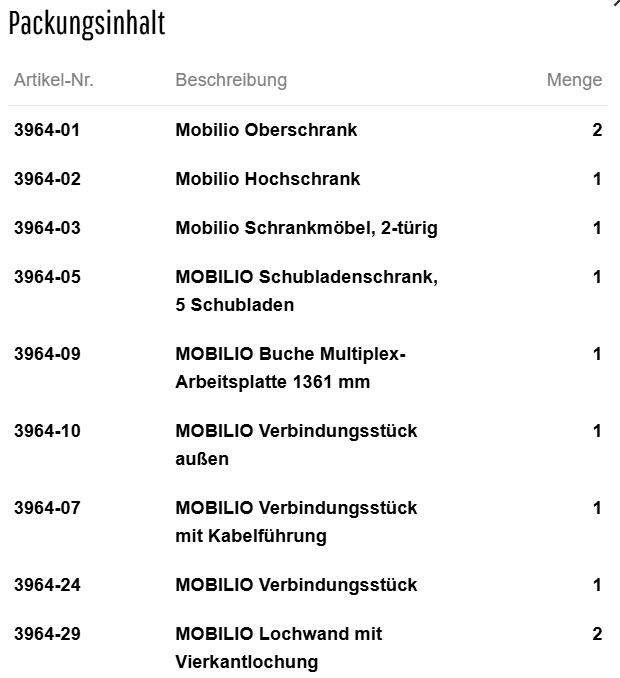
Task: Select article number 3964-10
Action: coord(47,431)
